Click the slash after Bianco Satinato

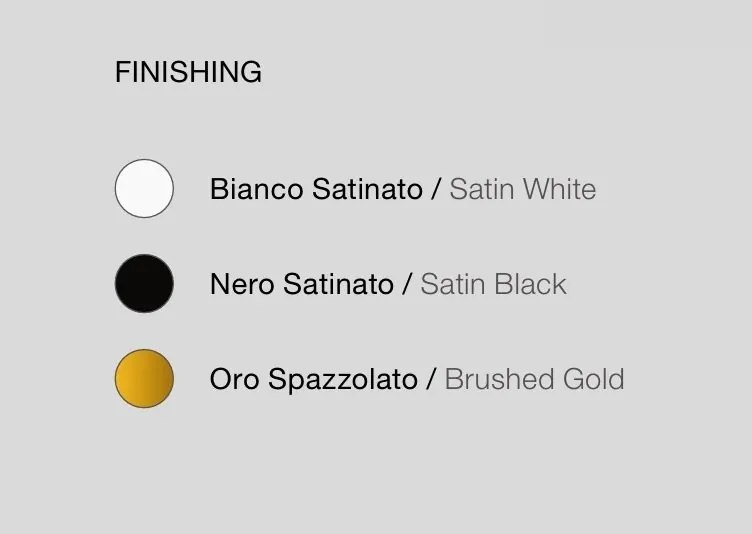(x=436, y=189)
